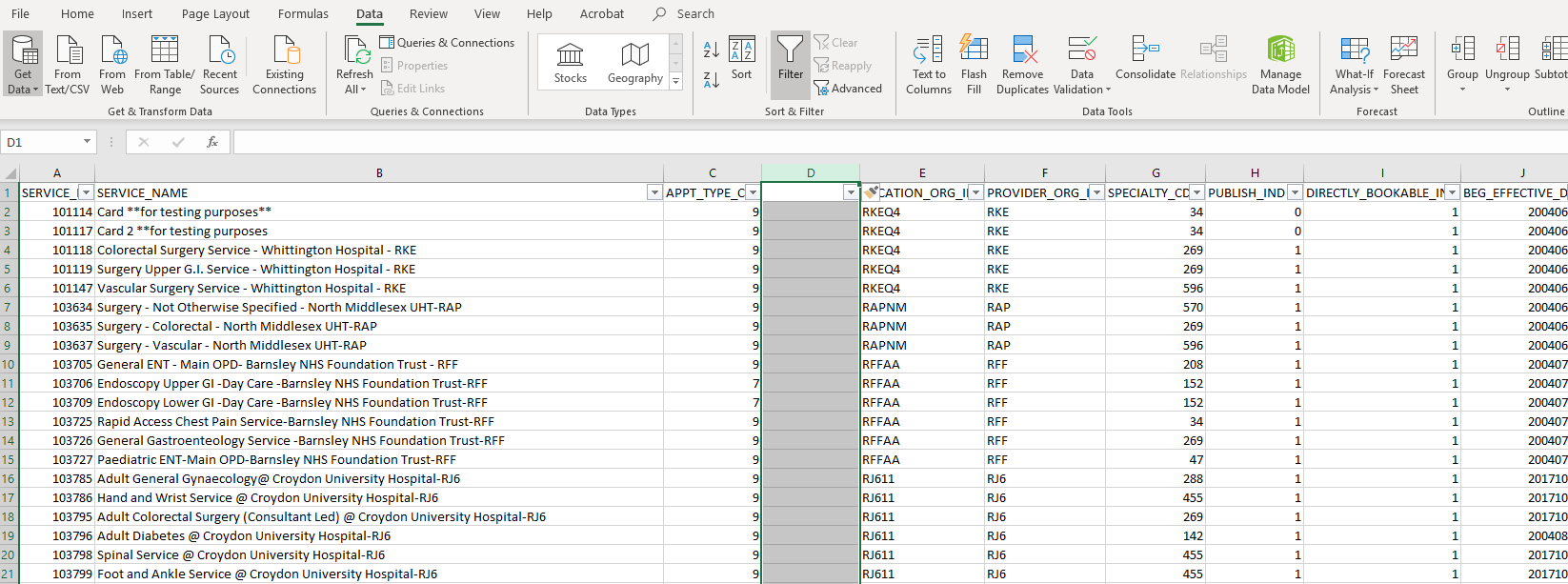Open filter dropdown in column A header
Image resolution: width=1568 pixels, height=584 pixels.
coord(86,192)
